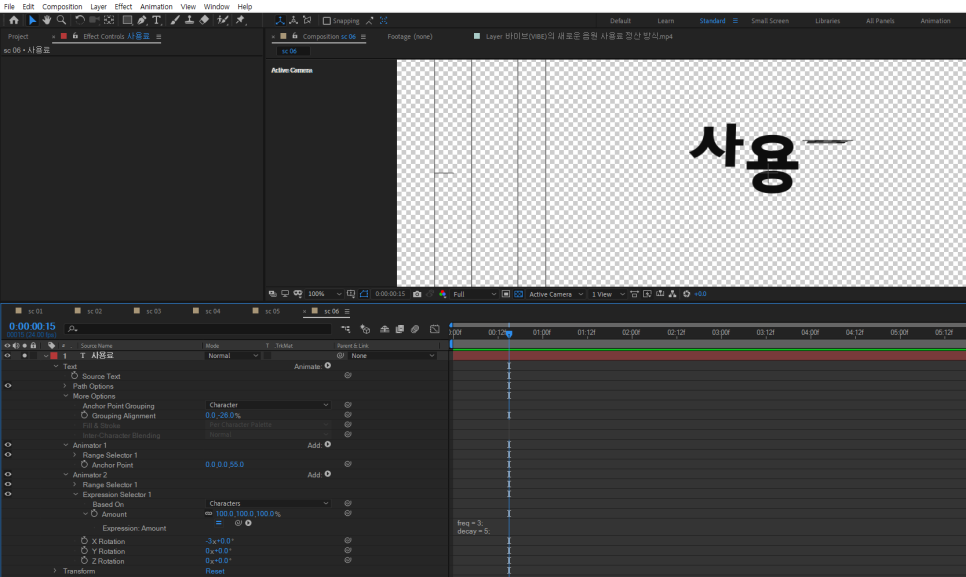This screenshot has height=577, width=966.
Task: Click Animator 1 Add button
Action: 328,445
